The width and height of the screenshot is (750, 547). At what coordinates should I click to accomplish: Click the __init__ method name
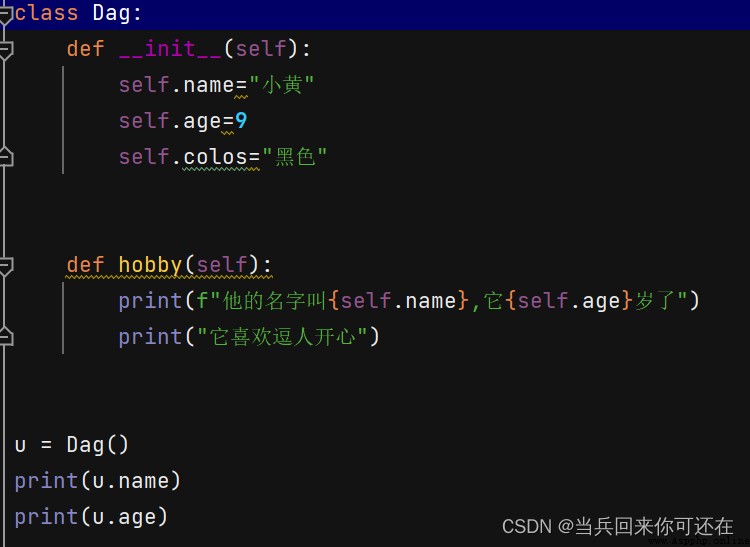point(170,49)
